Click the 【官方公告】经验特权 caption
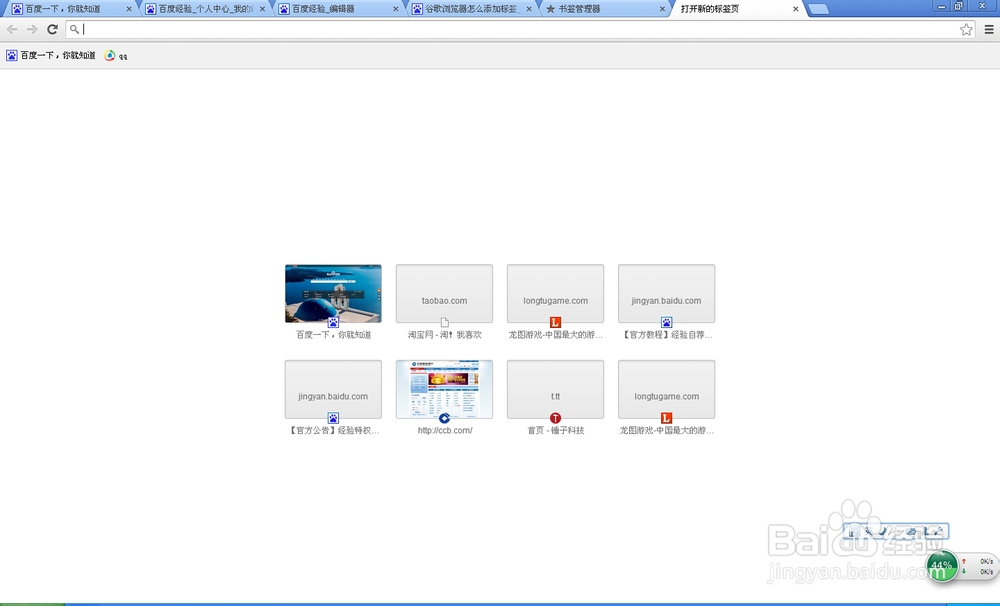The height and width of the screenshot is (606, 1000). pyautogui.click(x=333, y=431)
